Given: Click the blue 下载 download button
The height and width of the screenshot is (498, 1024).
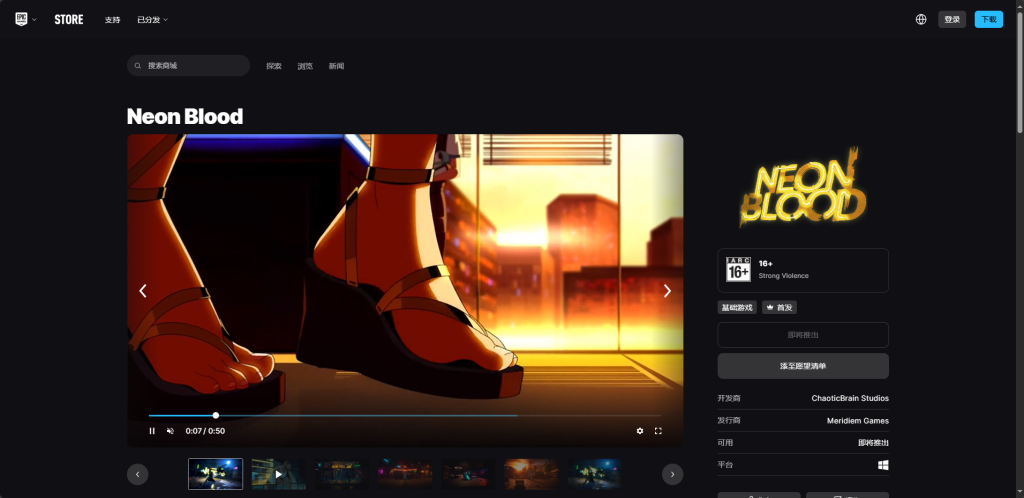Looking at the screenshot, I should [989, 20].
